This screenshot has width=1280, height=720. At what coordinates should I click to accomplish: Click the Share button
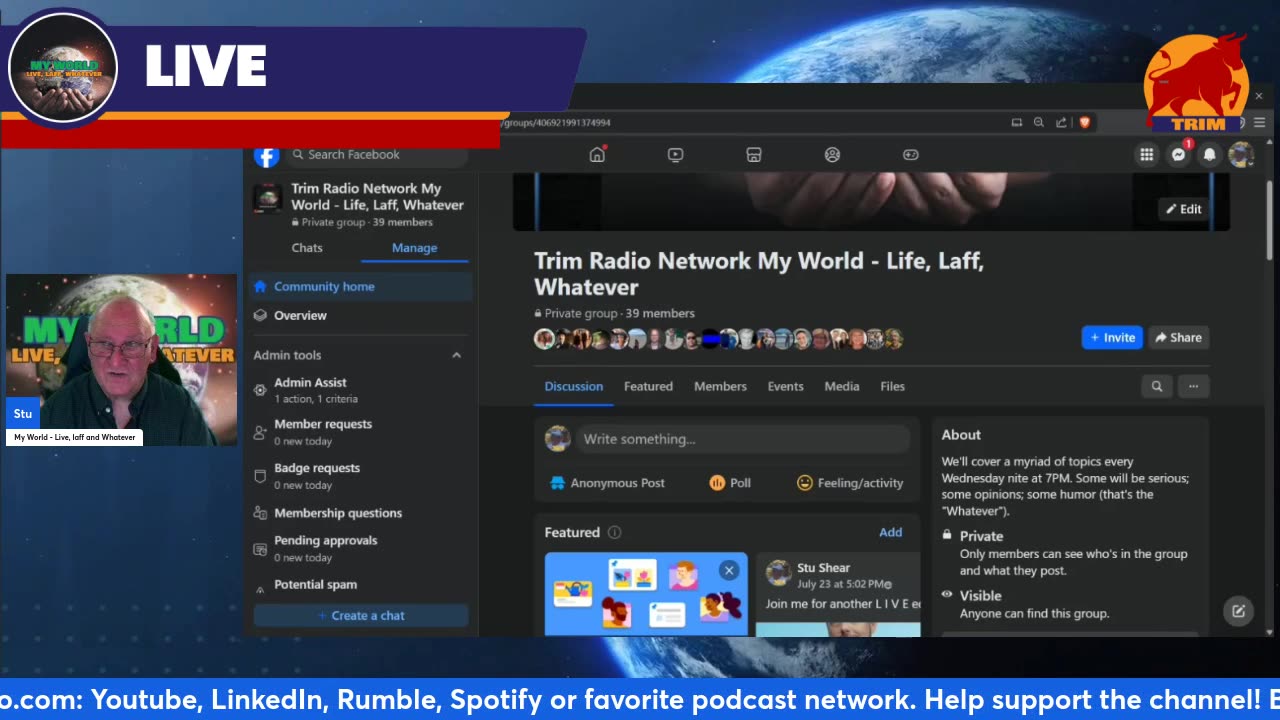point(1178,338)
